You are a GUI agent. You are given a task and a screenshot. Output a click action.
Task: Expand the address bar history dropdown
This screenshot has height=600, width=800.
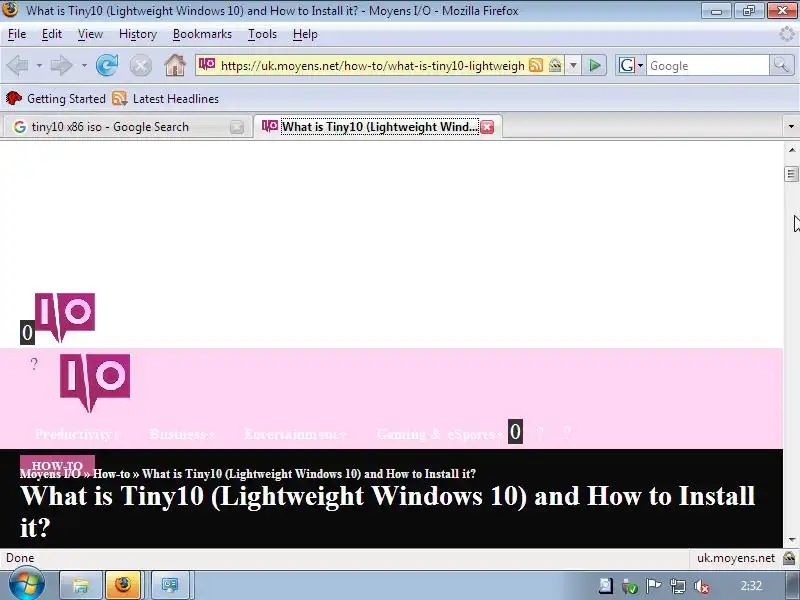(x=573, y=66)
